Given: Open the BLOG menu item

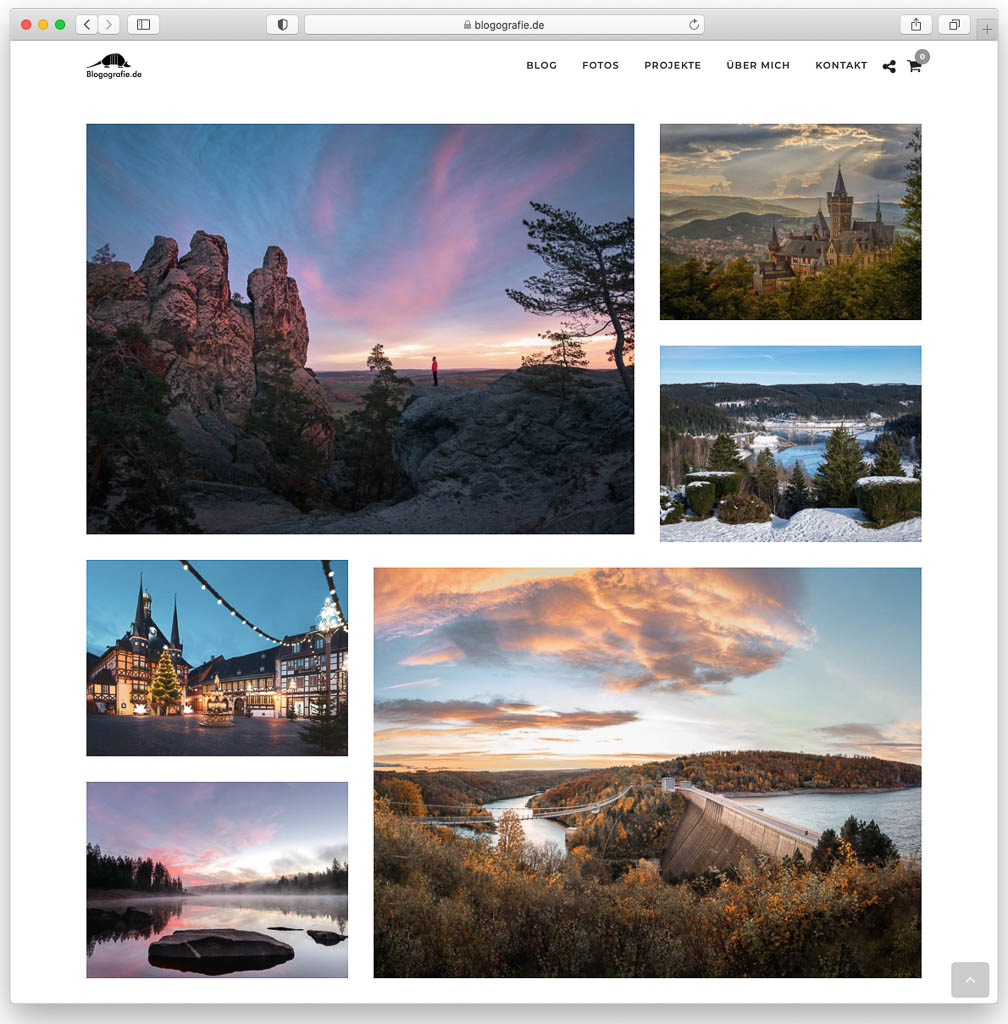Looking at the screenshot, I should point(541,65).
